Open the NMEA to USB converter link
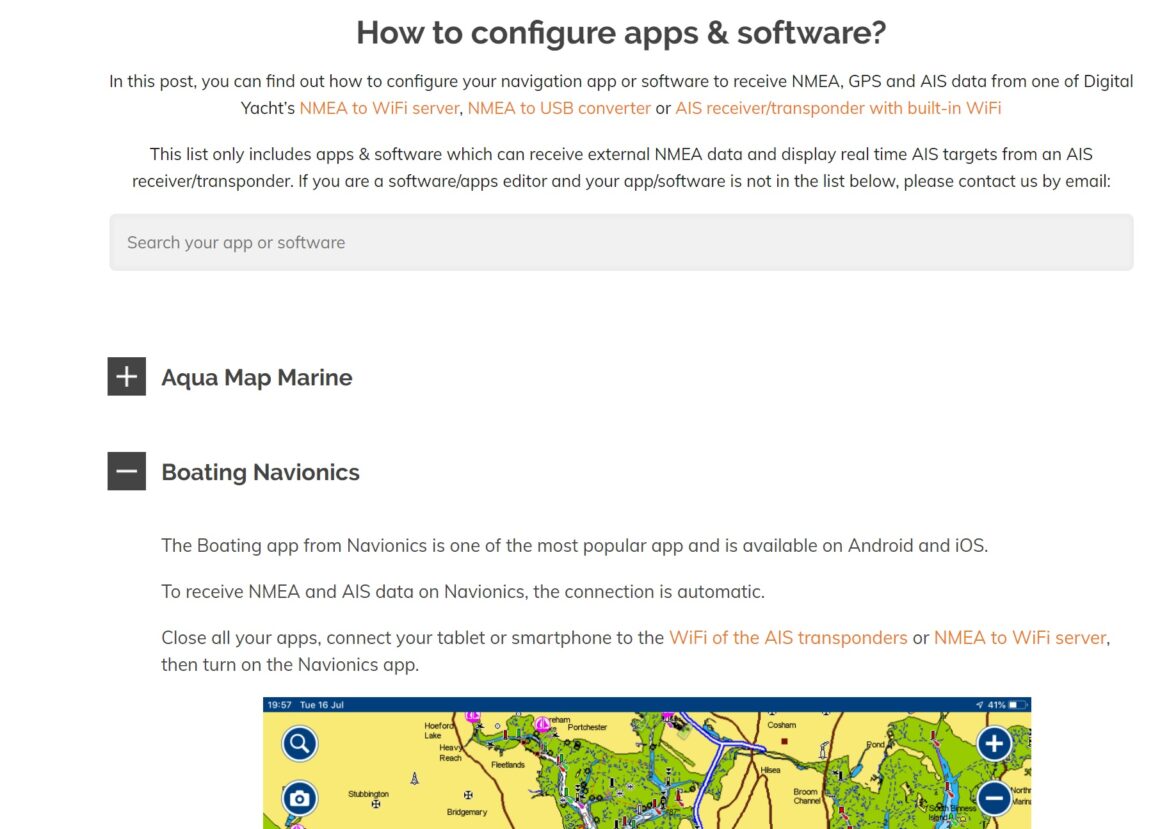1160x829 pixels. coord(560,107)
